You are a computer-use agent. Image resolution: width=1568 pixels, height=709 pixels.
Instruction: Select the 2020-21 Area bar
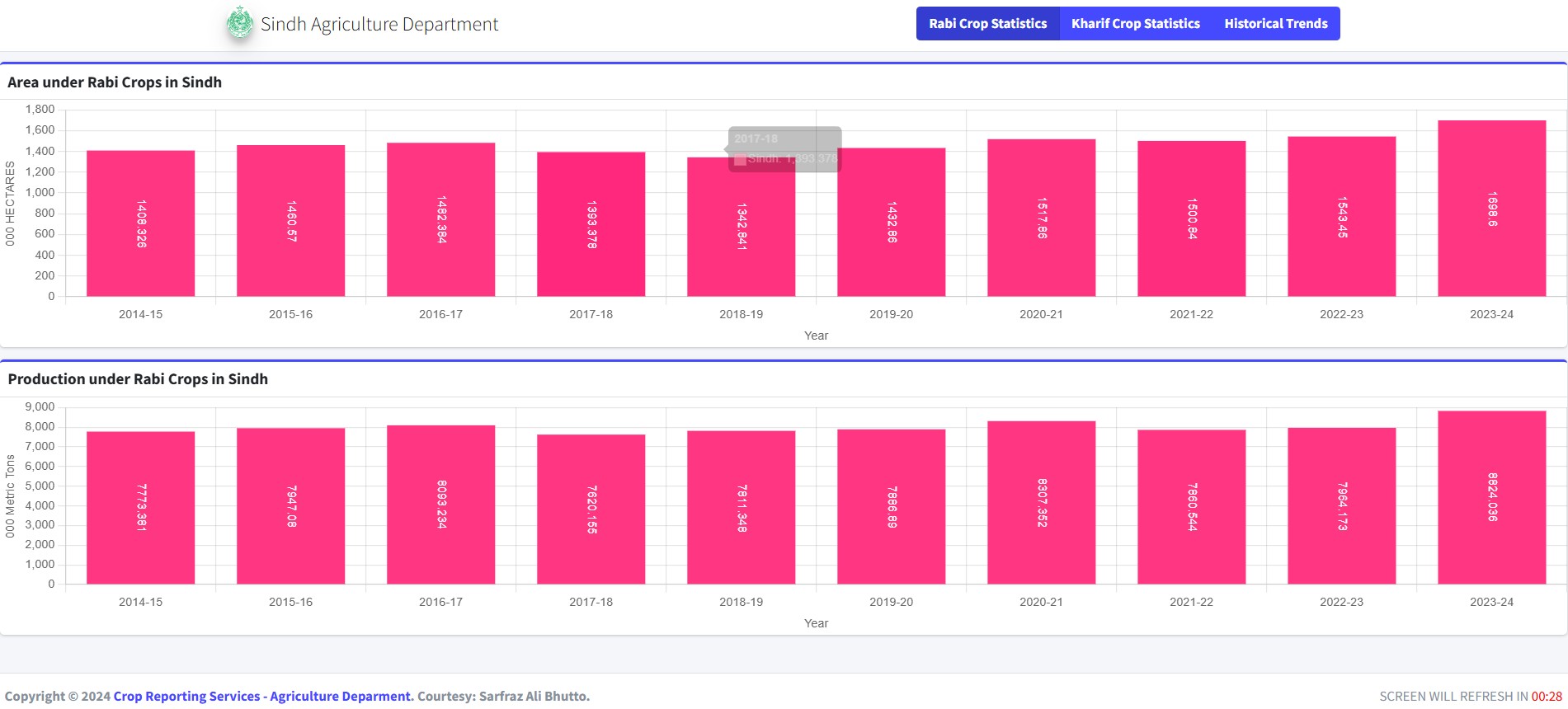coord(1041,218)
